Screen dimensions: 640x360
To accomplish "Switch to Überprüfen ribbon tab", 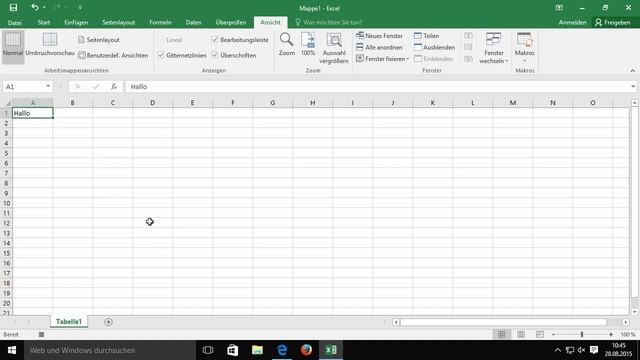I will pyautogui.click(x=231, y=22).
